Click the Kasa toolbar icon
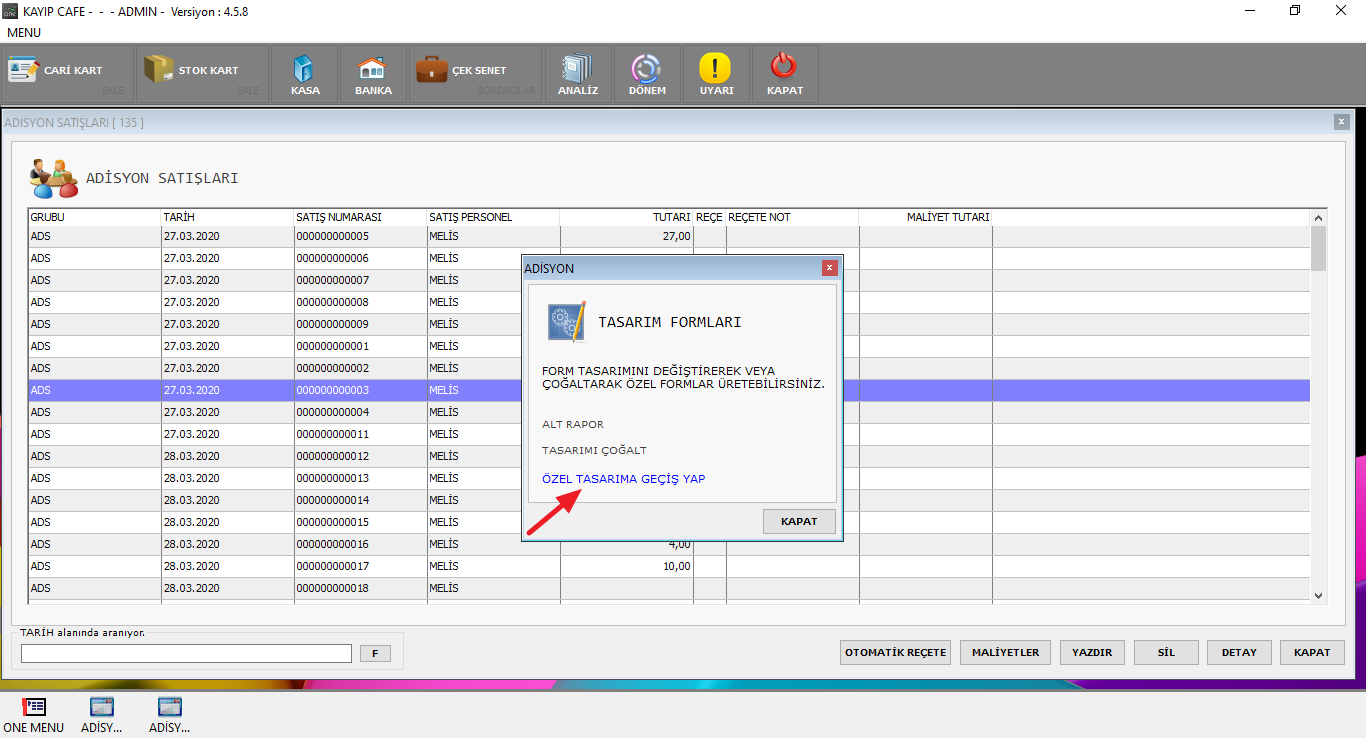The height and width of the screenshot is (738, 1366). click(x=305, y=70)
